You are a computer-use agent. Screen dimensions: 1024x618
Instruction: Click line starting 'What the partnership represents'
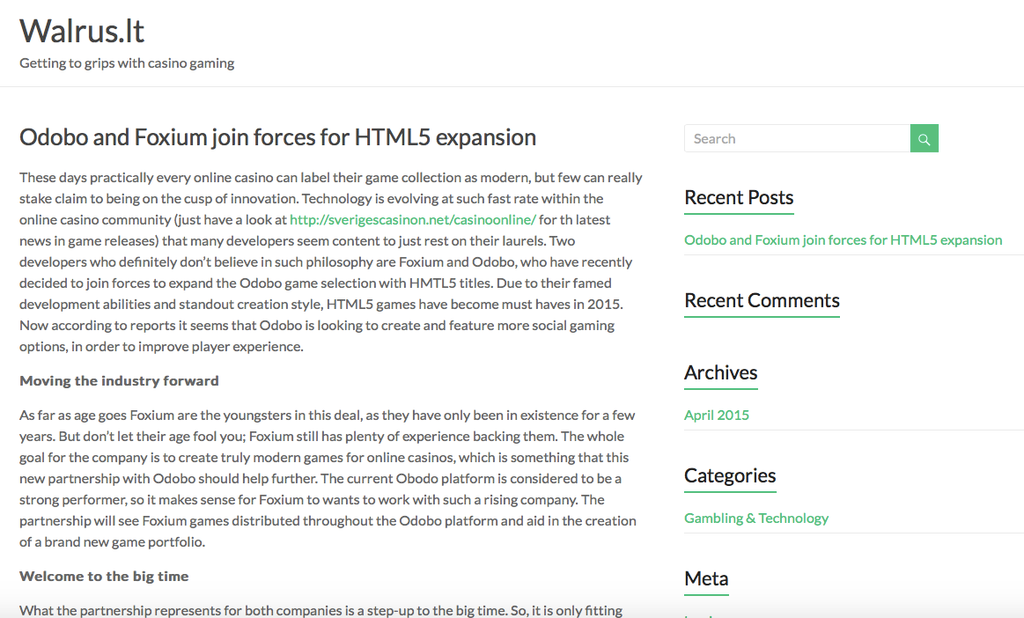tap(321, 610)
